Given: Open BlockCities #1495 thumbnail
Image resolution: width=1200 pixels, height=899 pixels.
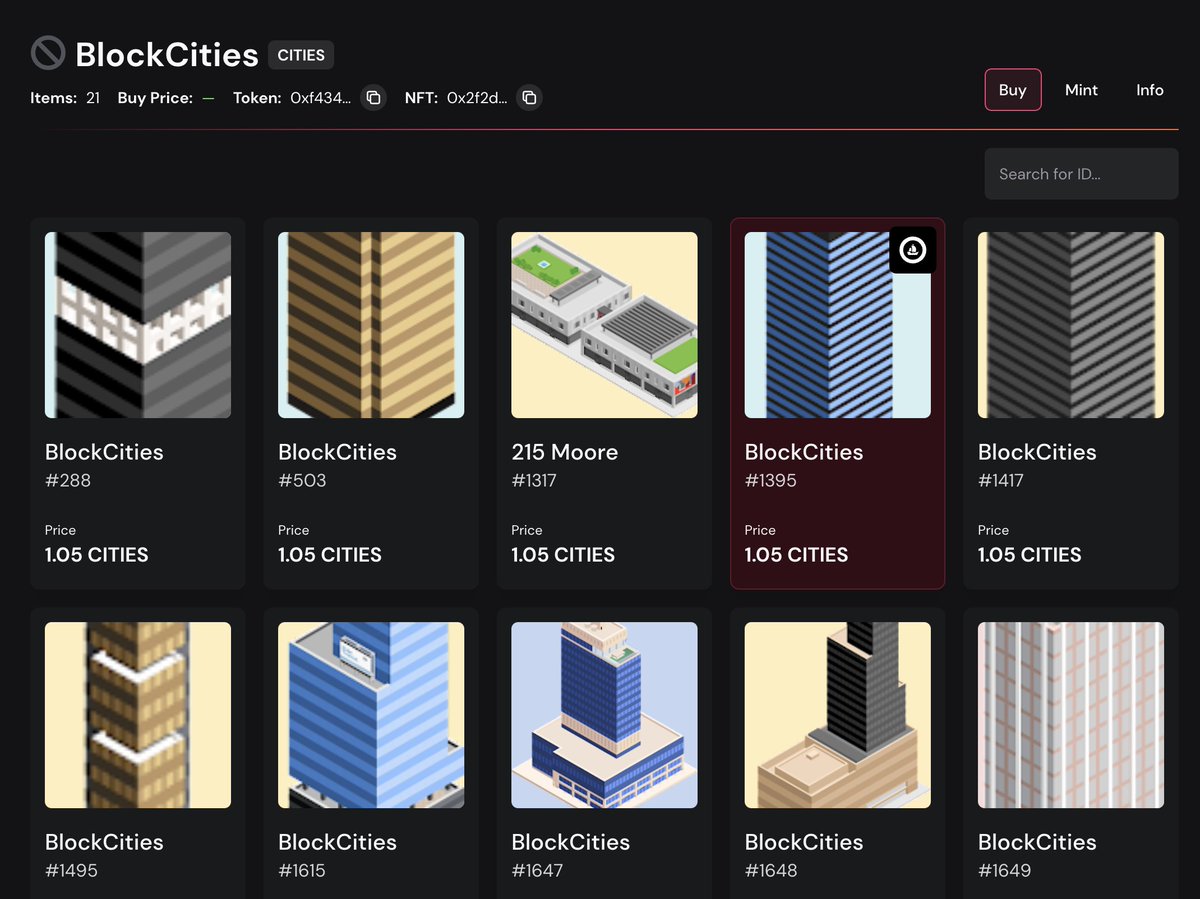Looking at the screenshot, I should [138, 715].
